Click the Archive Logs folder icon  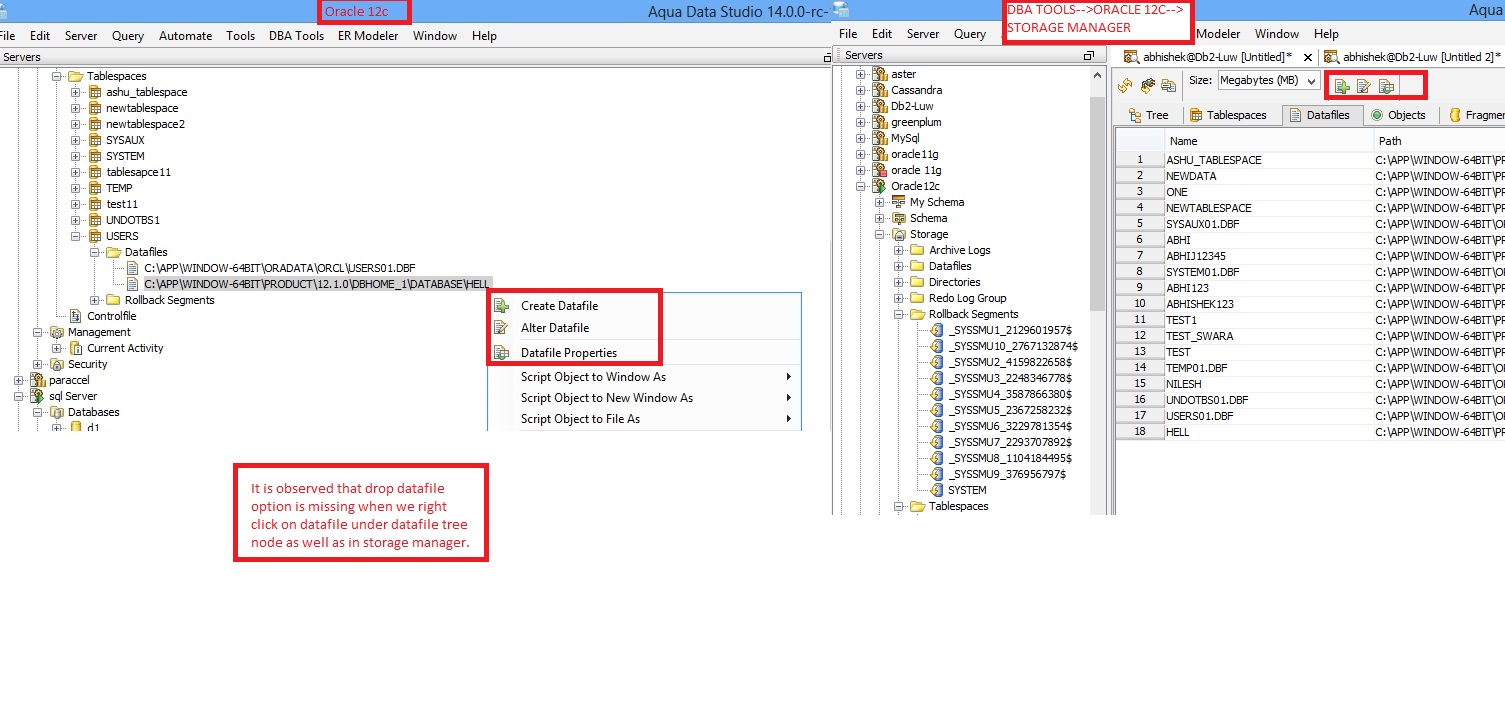pos(917,250)
